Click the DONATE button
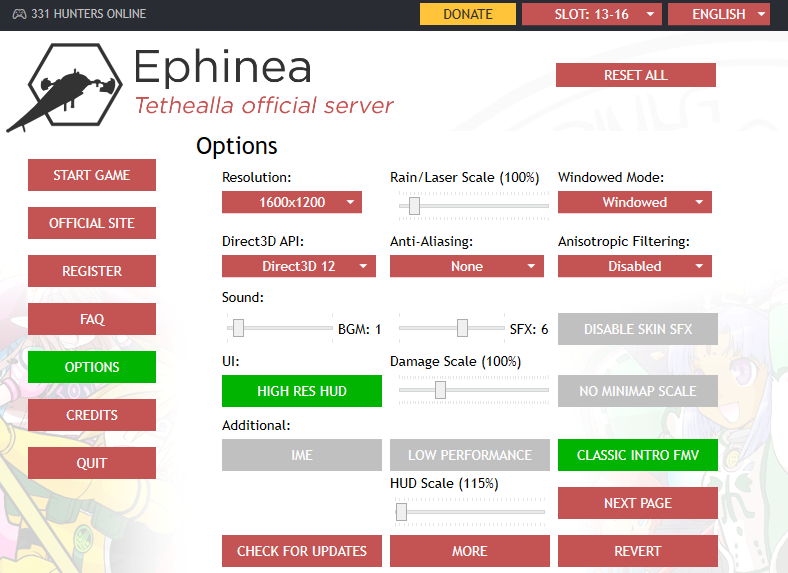 point(467,14)
